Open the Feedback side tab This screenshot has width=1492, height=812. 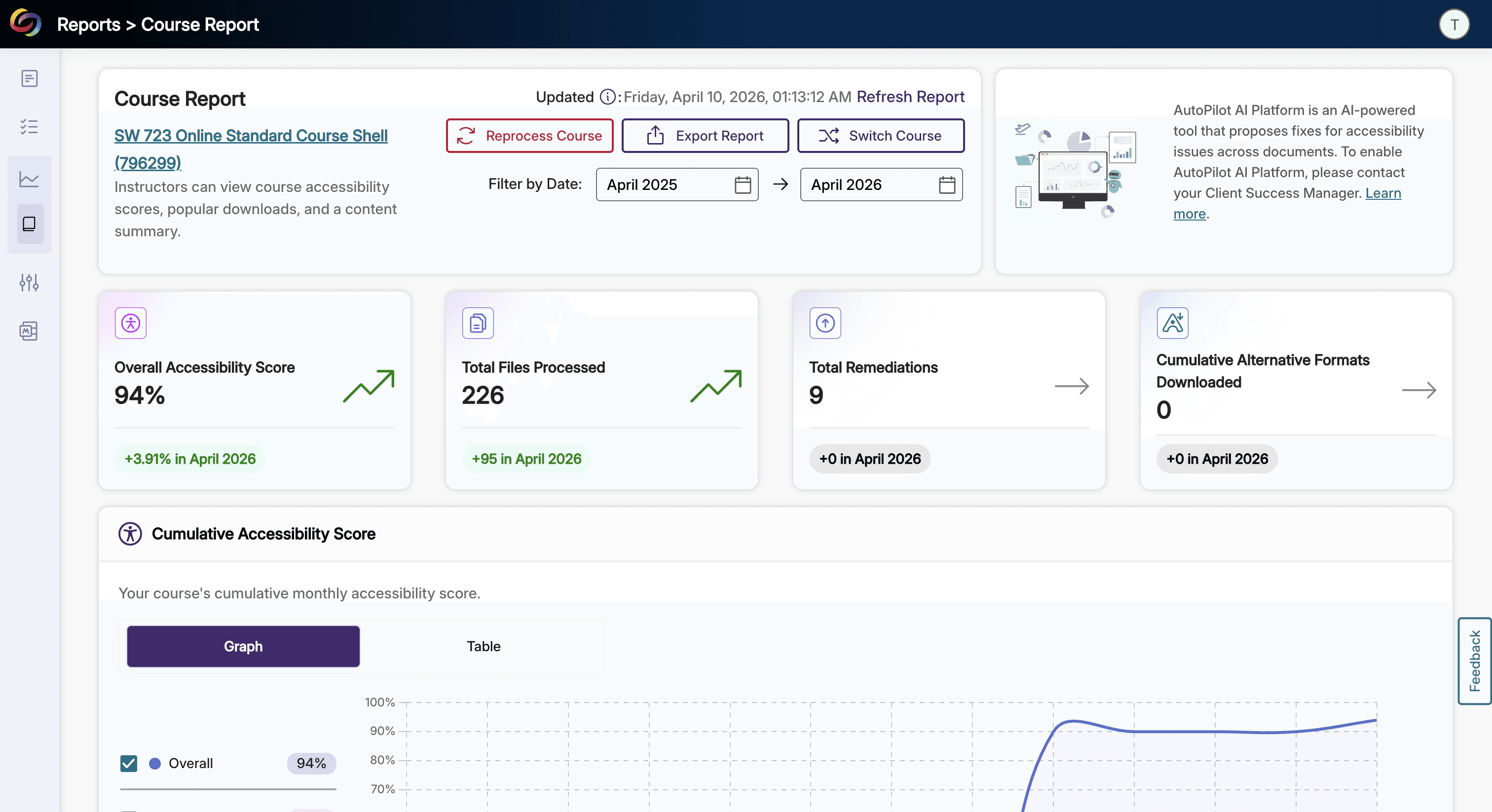click(x=1474, y=661)
